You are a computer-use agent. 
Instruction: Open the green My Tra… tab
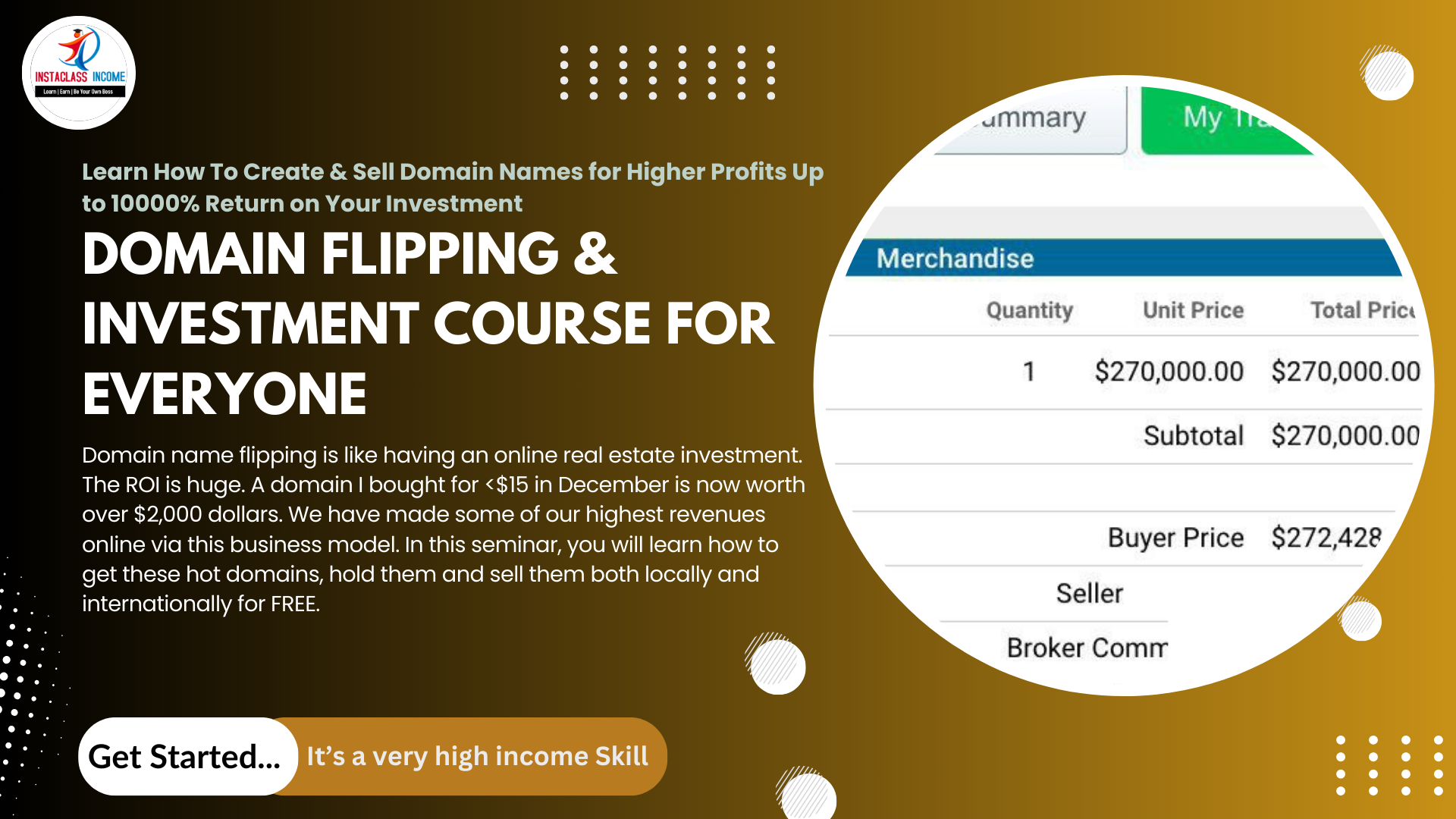1221,119
